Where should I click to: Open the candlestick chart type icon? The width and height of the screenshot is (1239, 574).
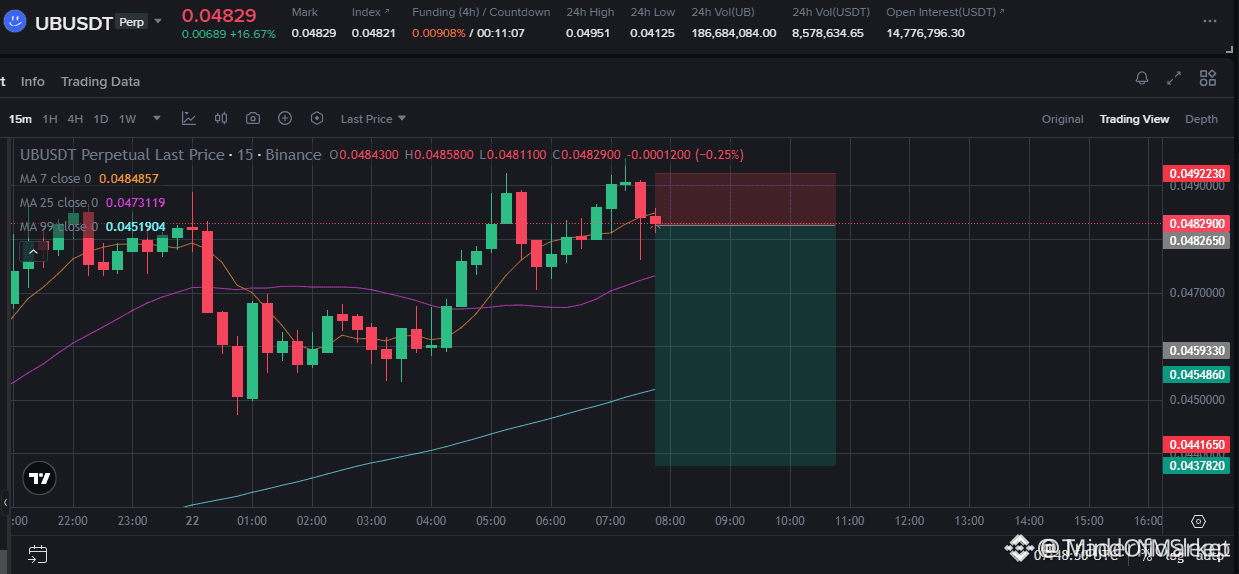click(221, 118)
